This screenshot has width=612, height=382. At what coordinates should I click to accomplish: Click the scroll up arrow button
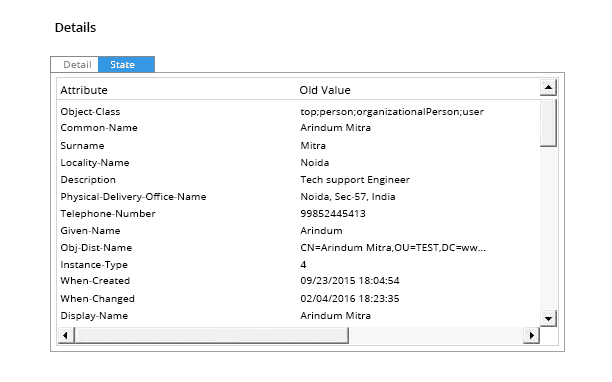(548, 87)
